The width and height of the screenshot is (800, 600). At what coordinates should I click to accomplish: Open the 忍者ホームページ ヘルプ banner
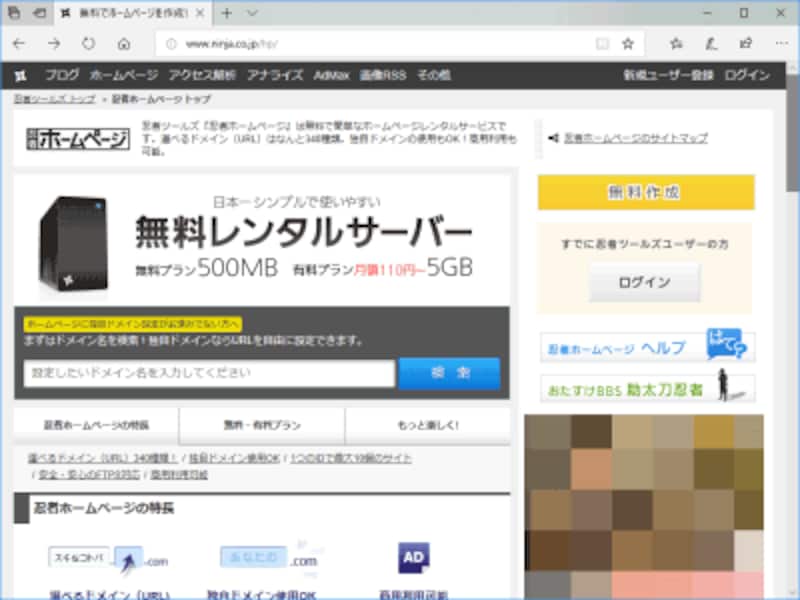click(647, 346)
